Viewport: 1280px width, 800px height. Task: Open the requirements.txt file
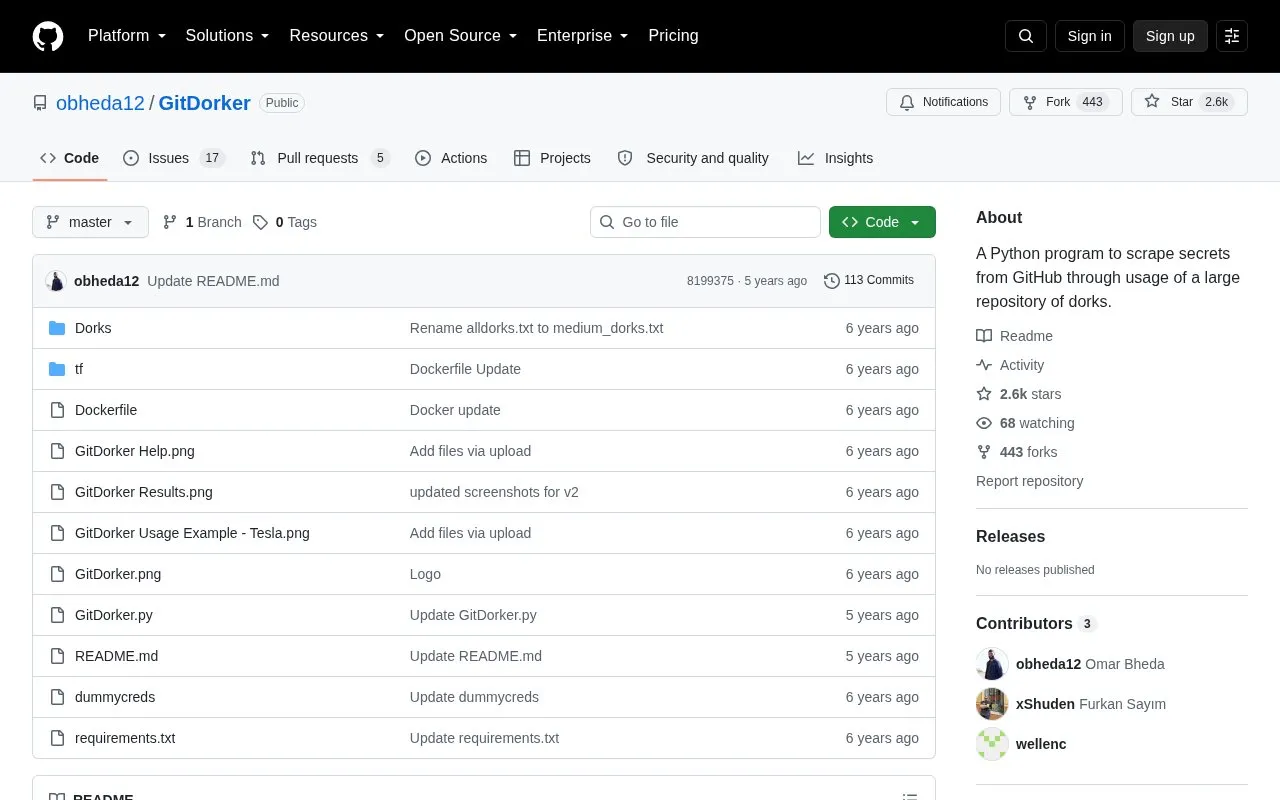pos(125,738)
